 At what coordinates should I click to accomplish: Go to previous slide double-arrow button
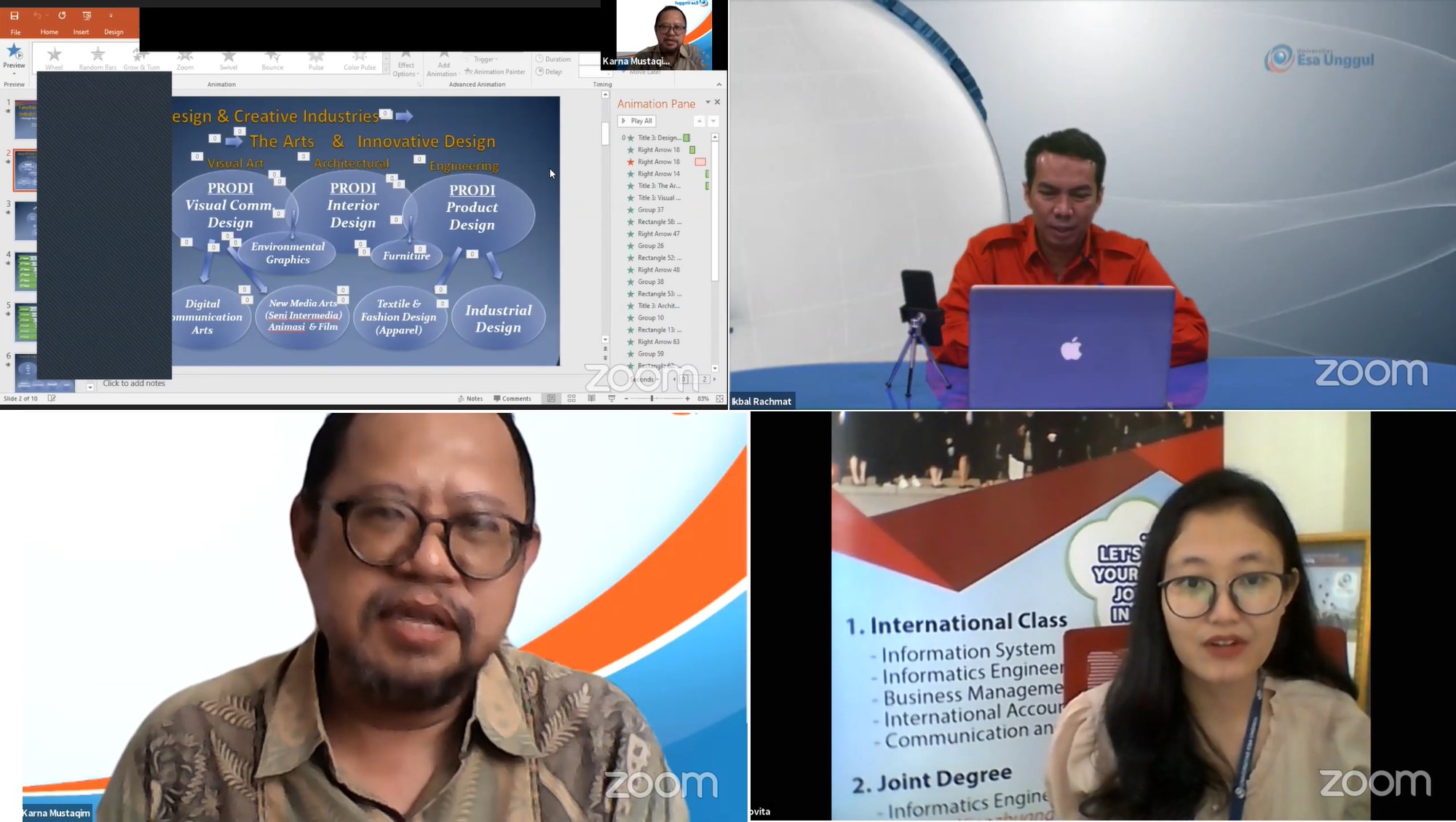pyautogui.click(x=605, y=349)
